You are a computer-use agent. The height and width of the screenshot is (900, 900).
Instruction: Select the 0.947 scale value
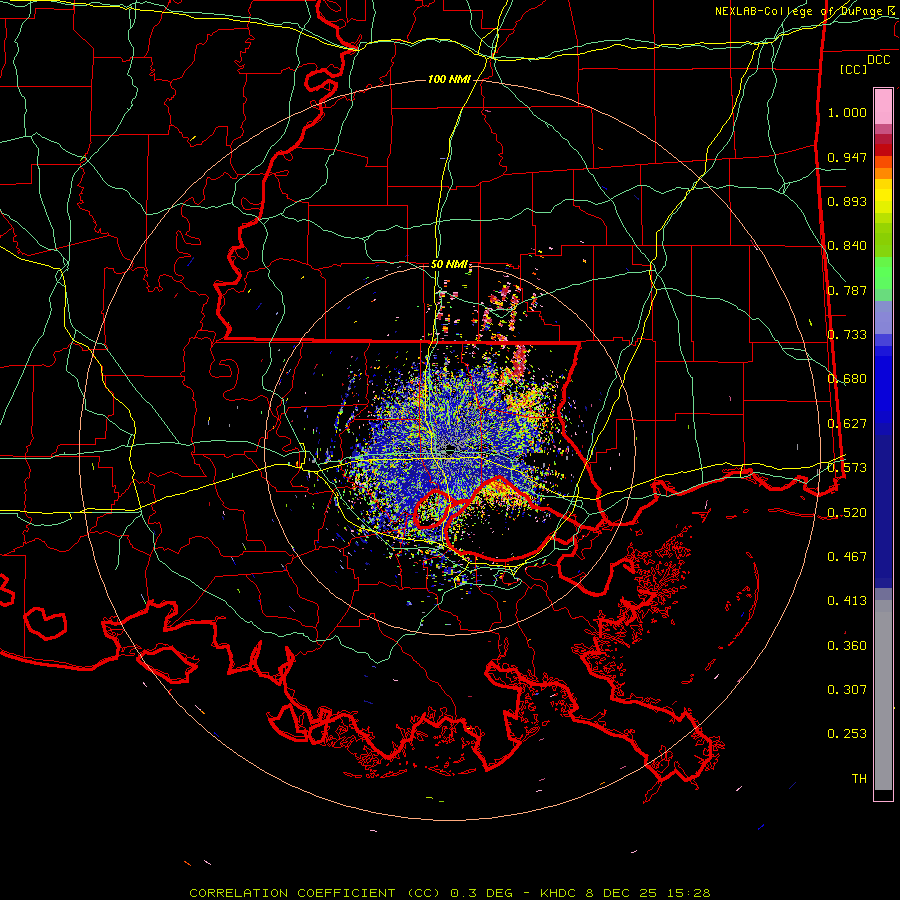point(847,157)
